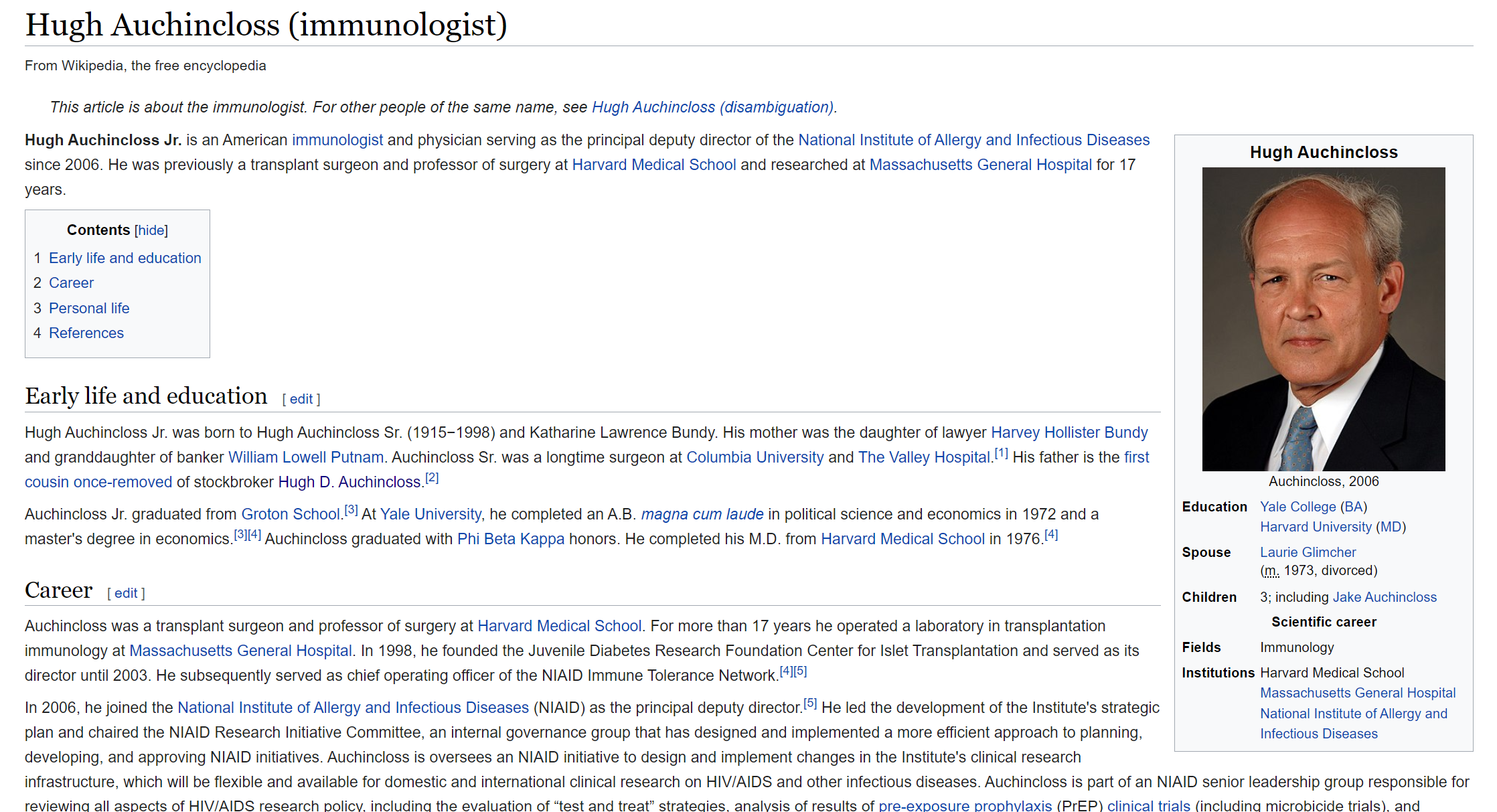1497x812 pixels.
Task: Open the NIAID link under infobox Institutions
Action: click(x=1354, y=724)
